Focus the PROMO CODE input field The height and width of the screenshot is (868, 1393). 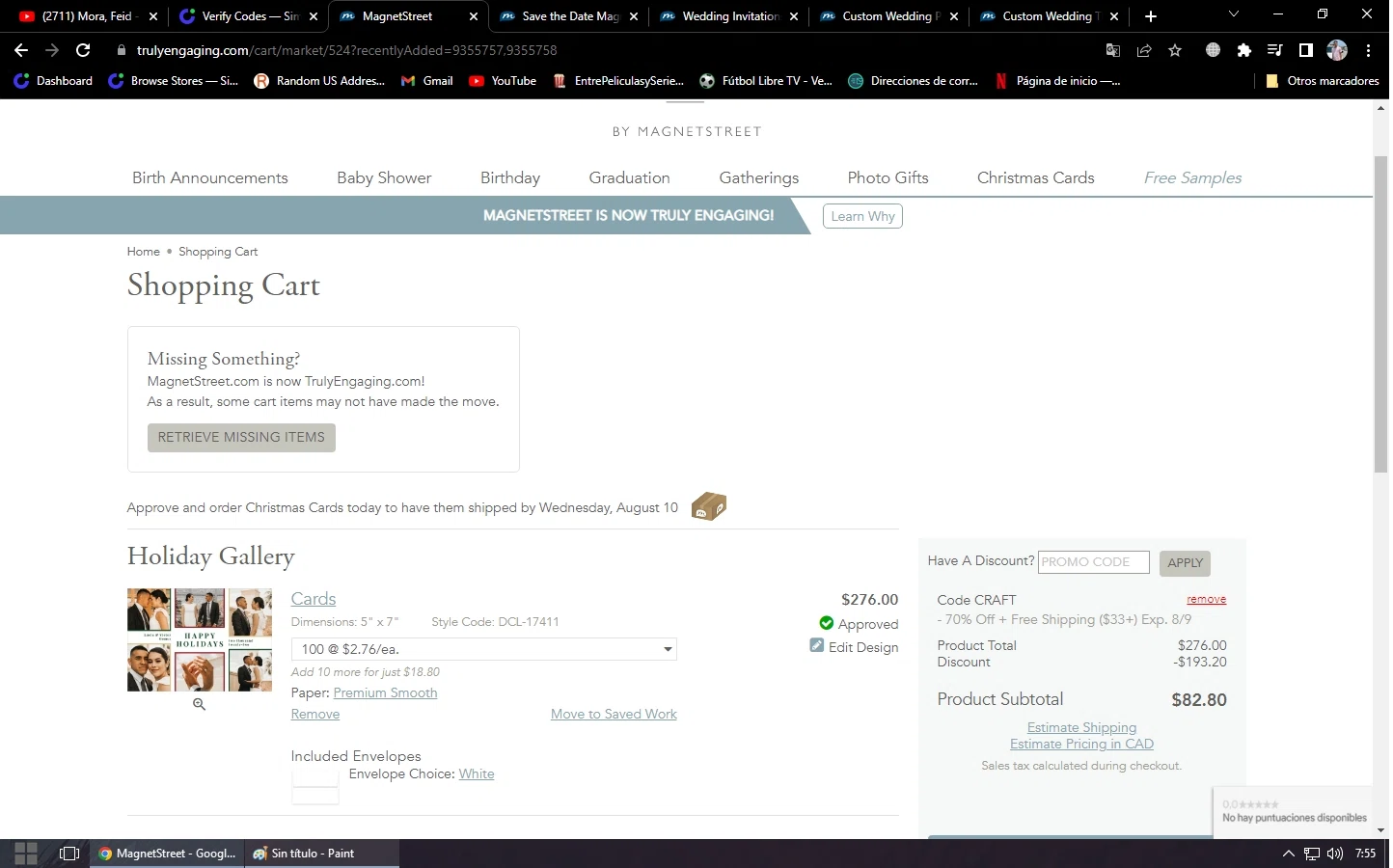(1094, 561)
